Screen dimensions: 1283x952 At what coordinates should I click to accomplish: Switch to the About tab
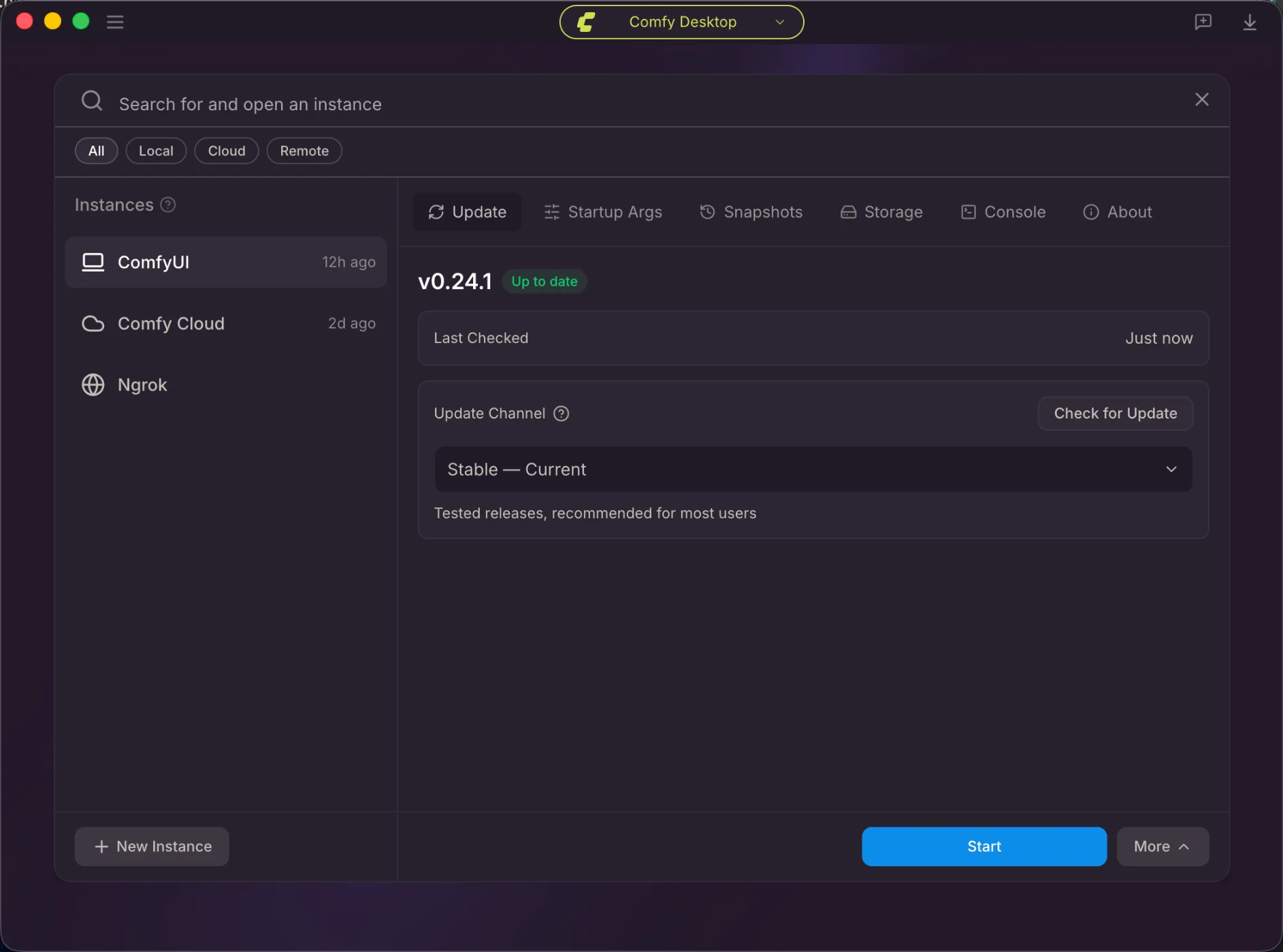pyautogui.click(x=1118, y=212)
